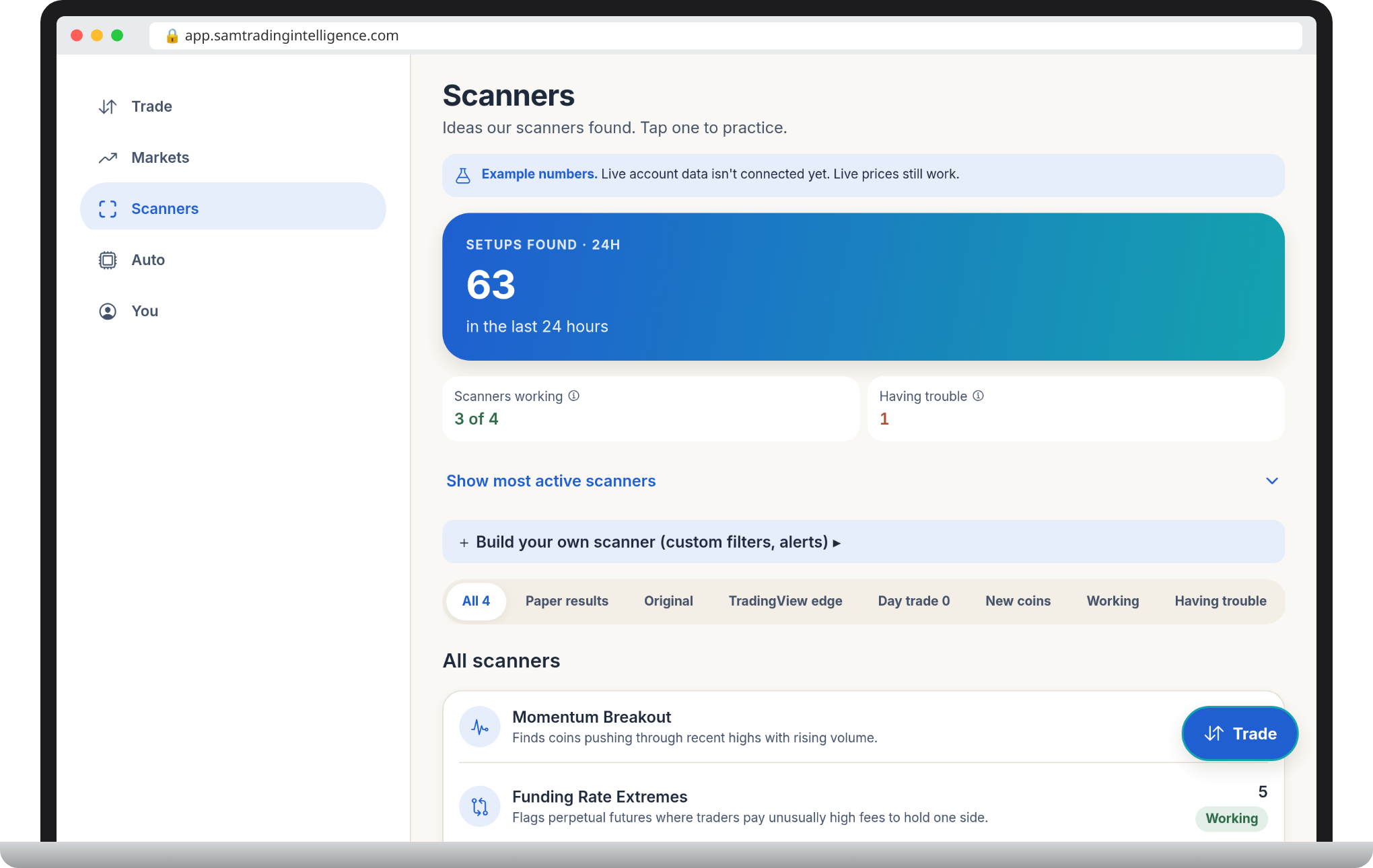
Task: Click the Trade arrows icon in sidebar
Action: pyautogui.click(x=108, y=106)
